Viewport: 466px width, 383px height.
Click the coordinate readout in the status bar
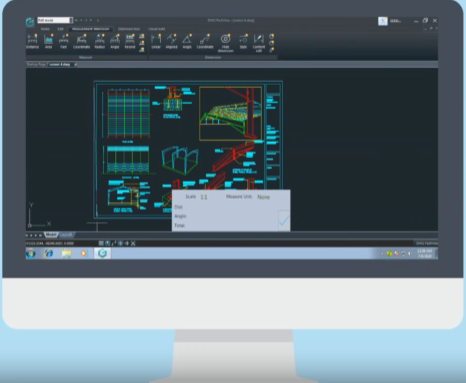(50, 243)
